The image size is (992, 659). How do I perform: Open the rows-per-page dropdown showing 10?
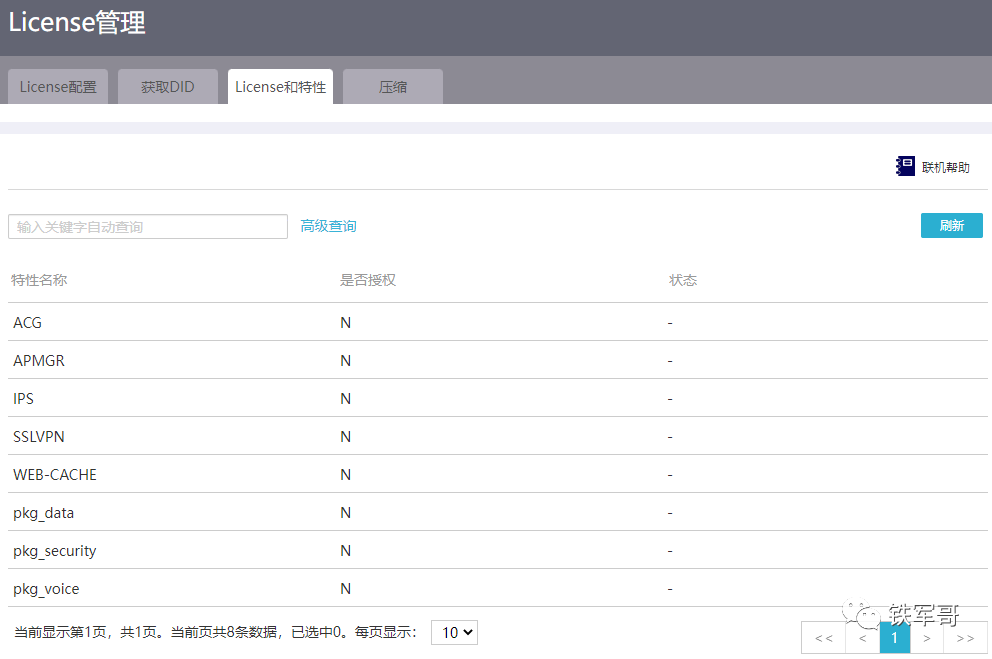point(454,632)
